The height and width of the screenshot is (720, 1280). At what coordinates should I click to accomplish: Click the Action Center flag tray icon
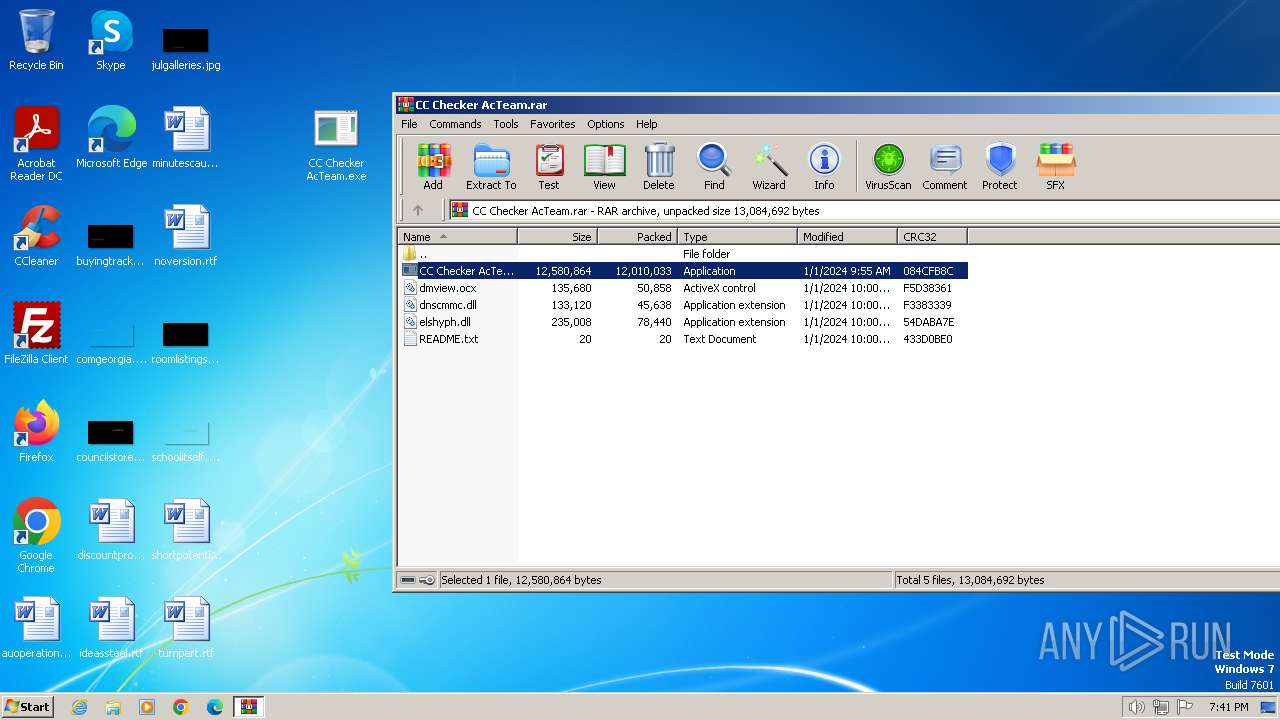pyautogui.click(x=1185, y=707)
